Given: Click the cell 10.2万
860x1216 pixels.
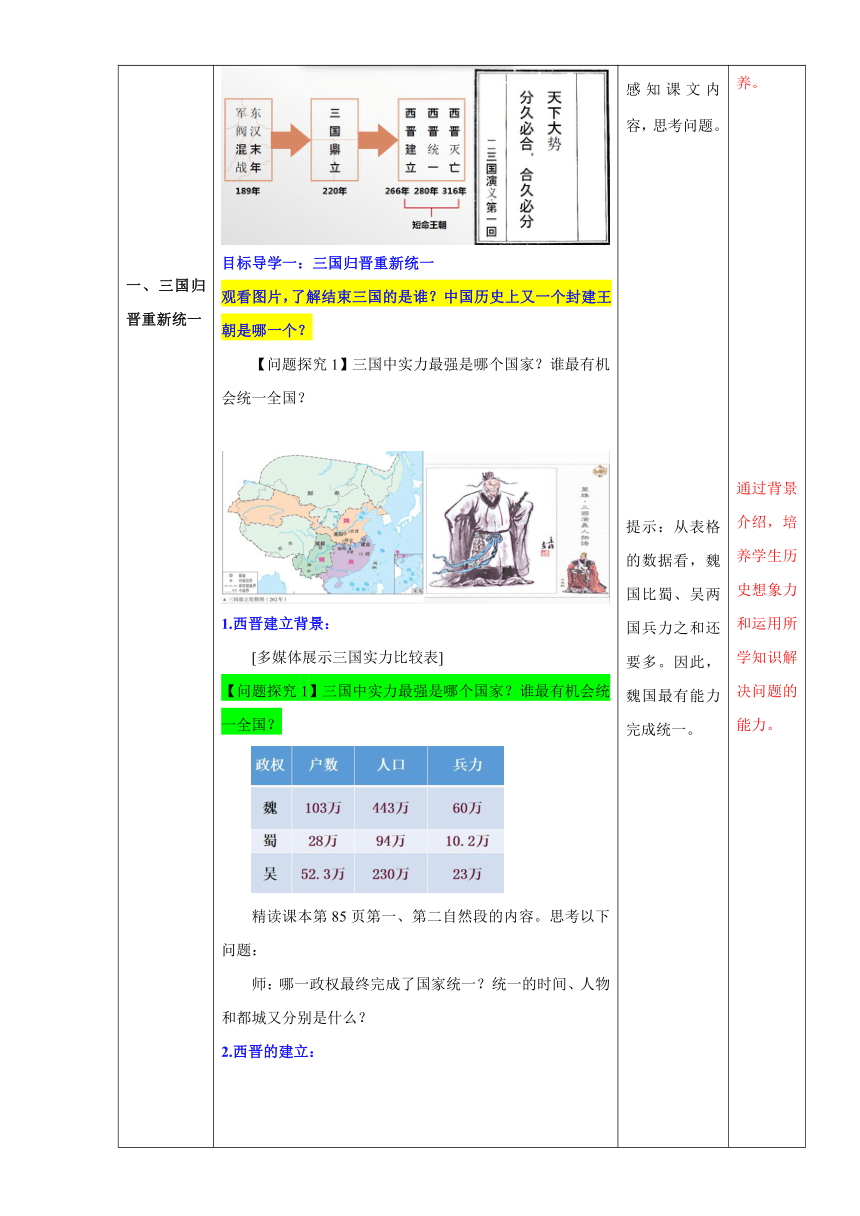Looking at the screenshot, I should tap(466, 841).
